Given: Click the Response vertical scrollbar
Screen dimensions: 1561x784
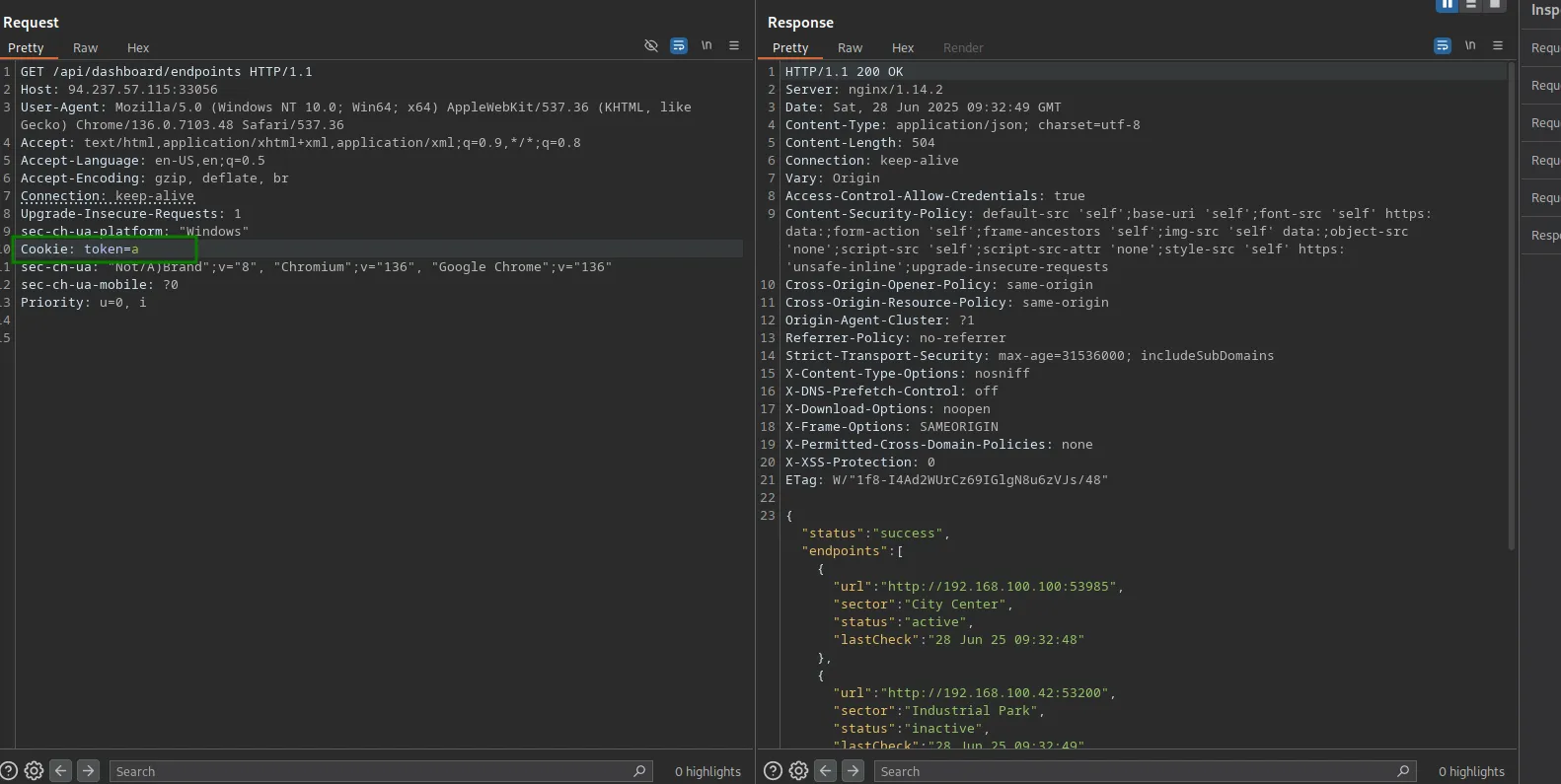Looking at the screenshot, I should point(1511,306).
